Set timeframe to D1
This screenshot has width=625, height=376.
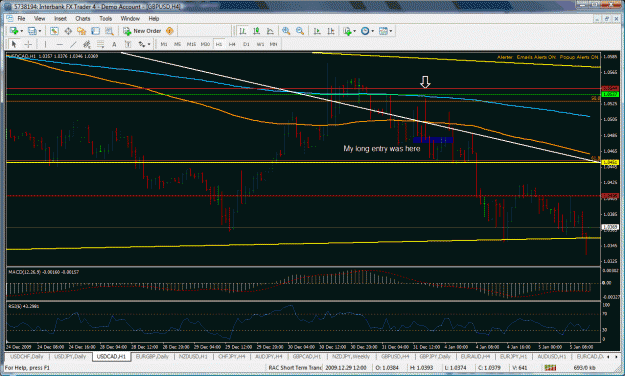tap(246, 44)
